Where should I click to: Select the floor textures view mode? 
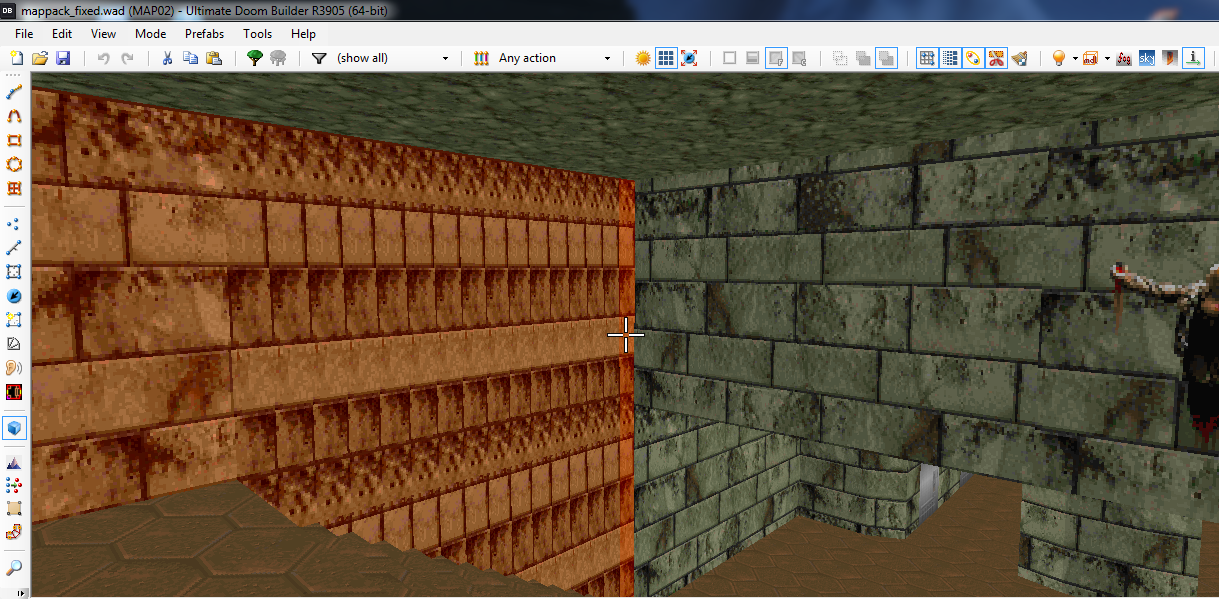pyautogui.click(x=776, y=58)
